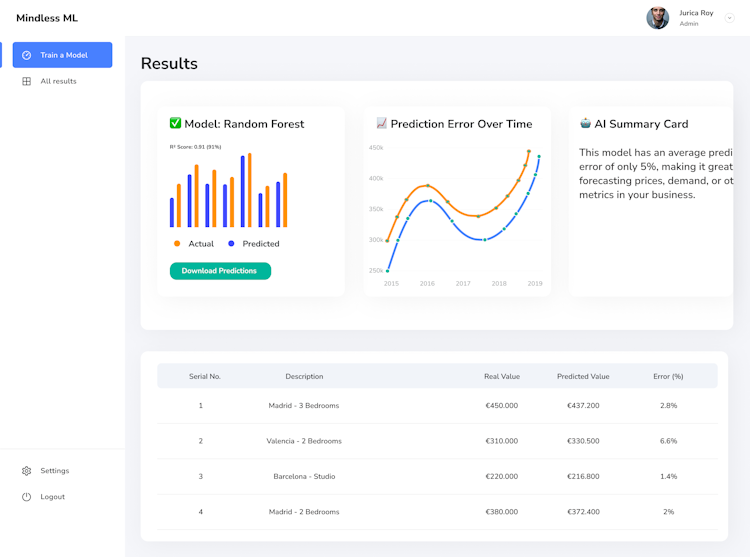Click Jurica Roy's profile avatar
Image resolution: width=750 pixels, height=557 pixels.
(658, 18)
